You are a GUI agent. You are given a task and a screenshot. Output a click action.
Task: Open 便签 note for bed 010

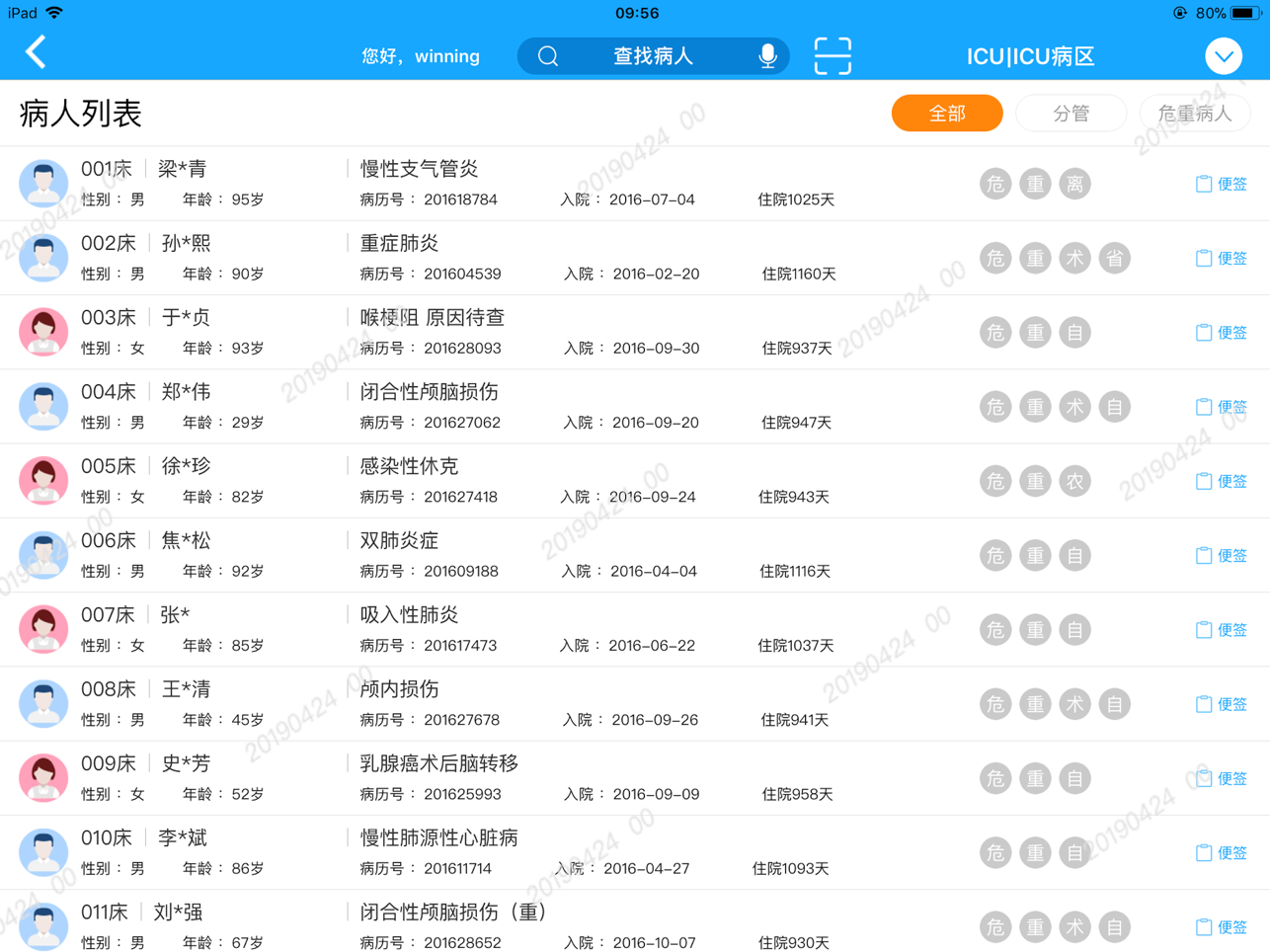pyautogui.click(x=1222, y=852)
